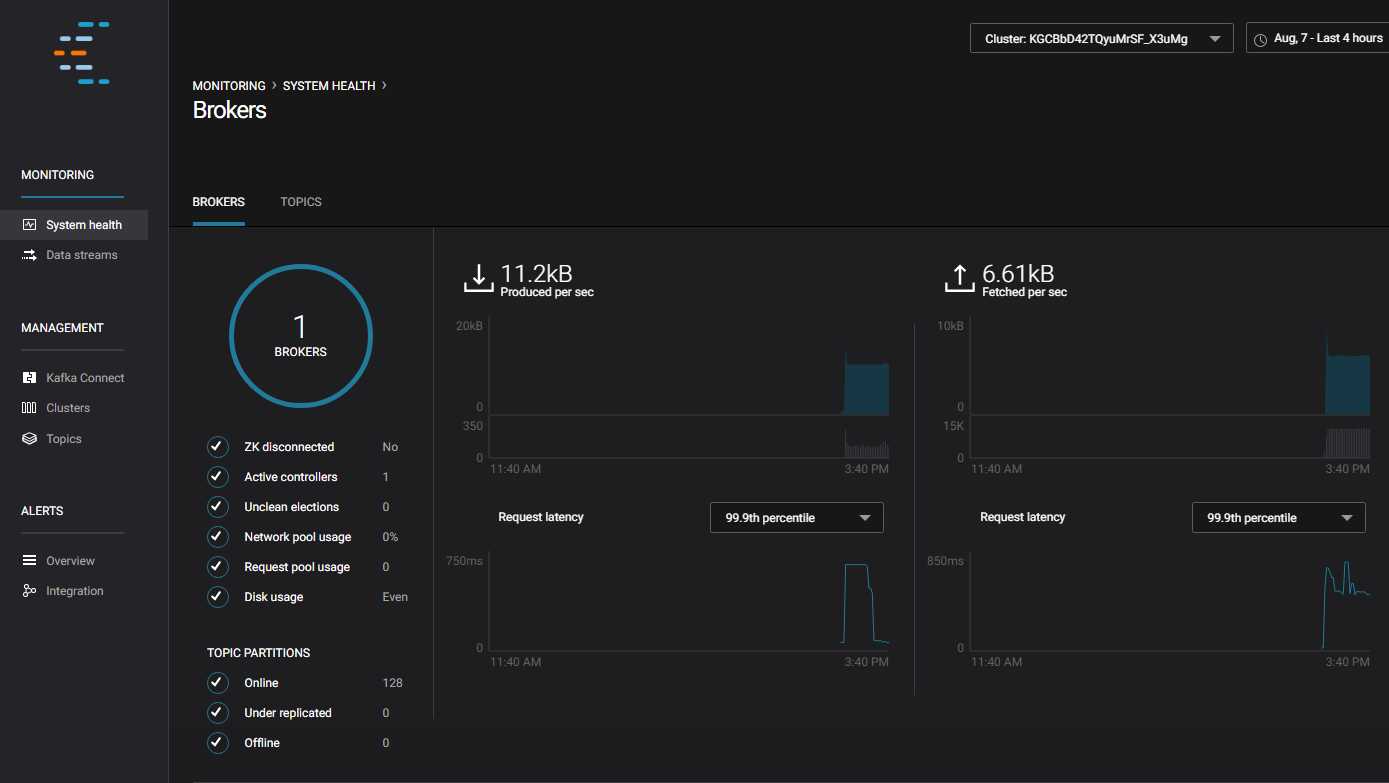Viewport: 1389px width, 783px height.
Task: Click the Data streams arrows icon
Action: click(29, 255)
